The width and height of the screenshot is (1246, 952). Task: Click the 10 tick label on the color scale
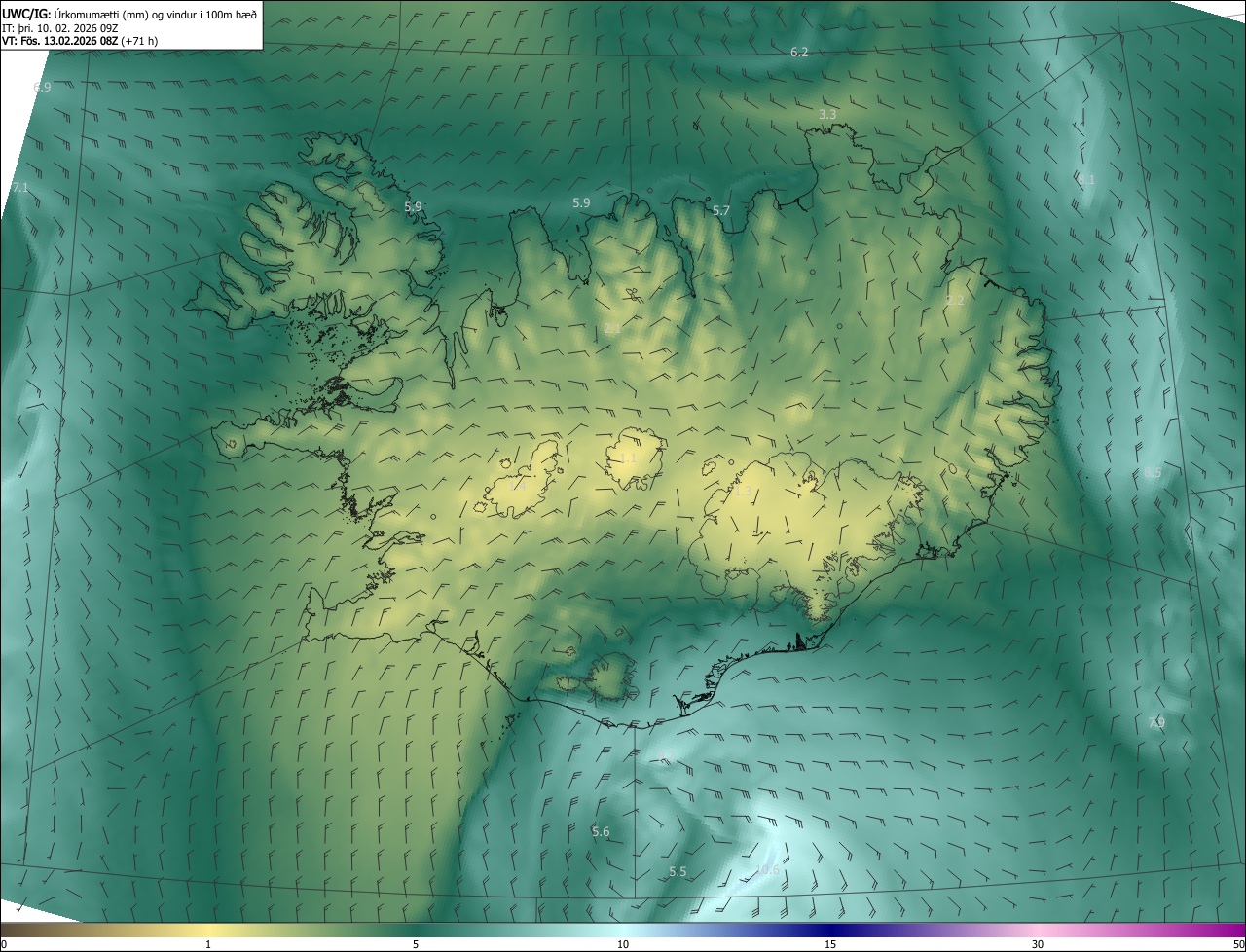(623, 944)
